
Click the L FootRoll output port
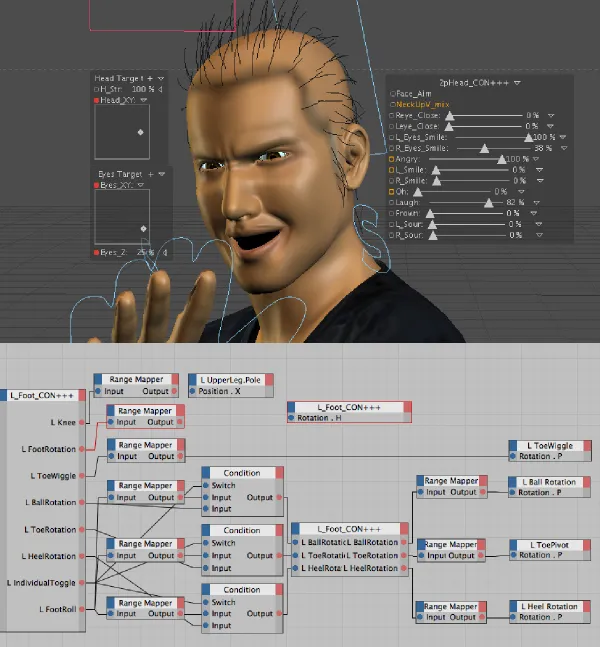(x=82, y=609)
